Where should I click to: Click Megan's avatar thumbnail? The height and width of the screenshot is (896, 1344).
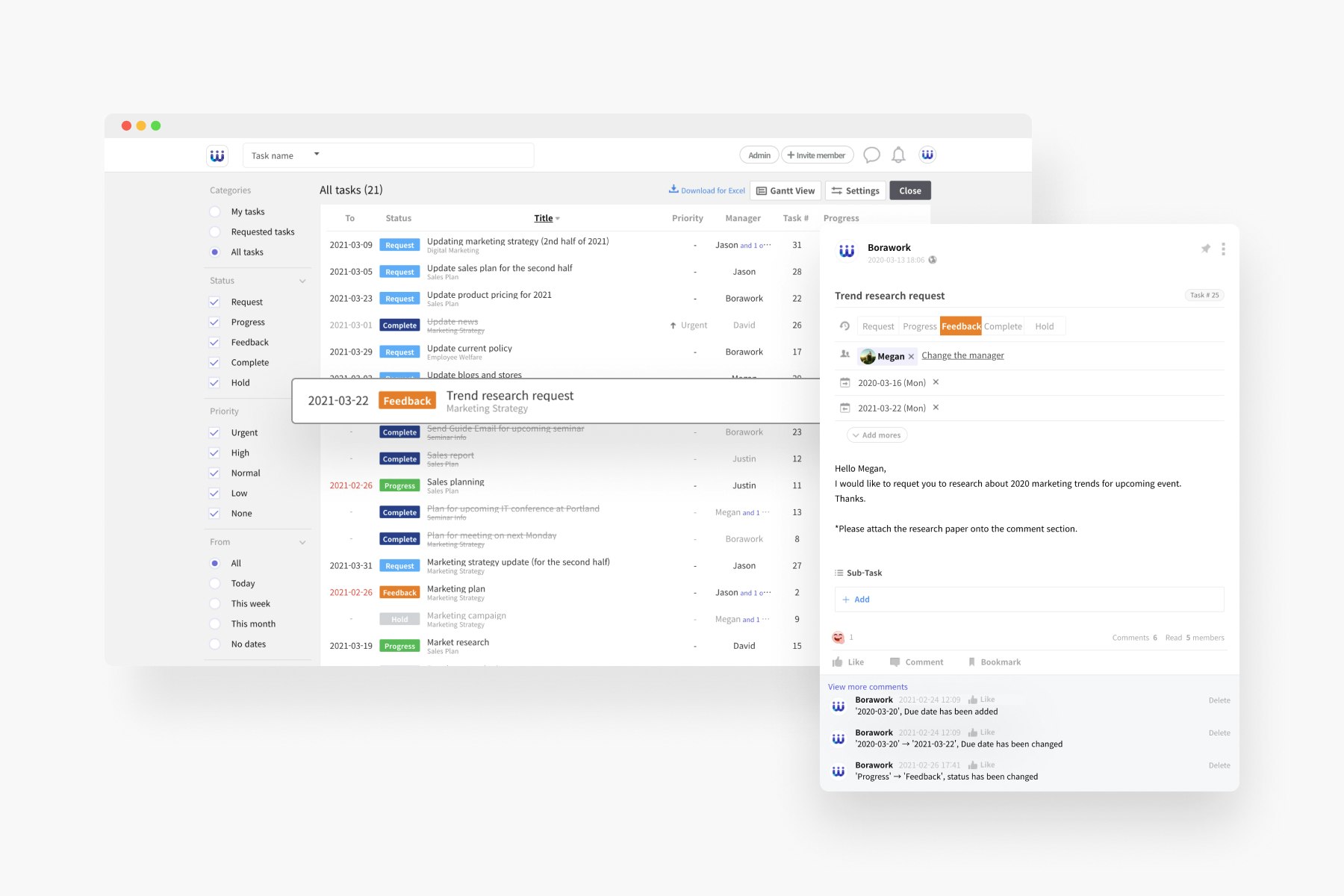(868, 356)
